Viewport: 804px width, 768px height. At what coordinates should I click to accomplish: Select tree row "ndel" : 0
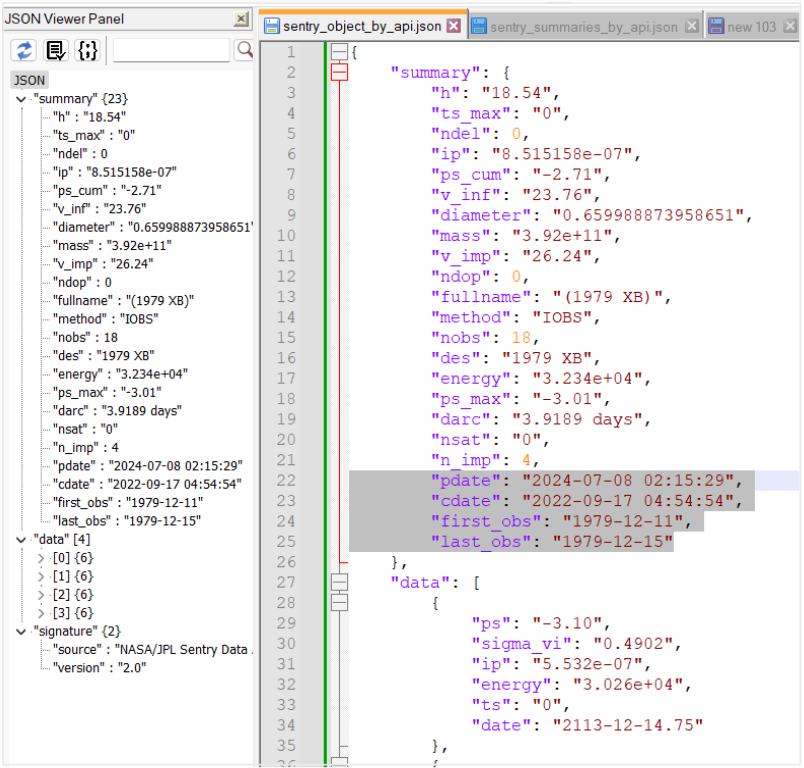tap(80, 154)
